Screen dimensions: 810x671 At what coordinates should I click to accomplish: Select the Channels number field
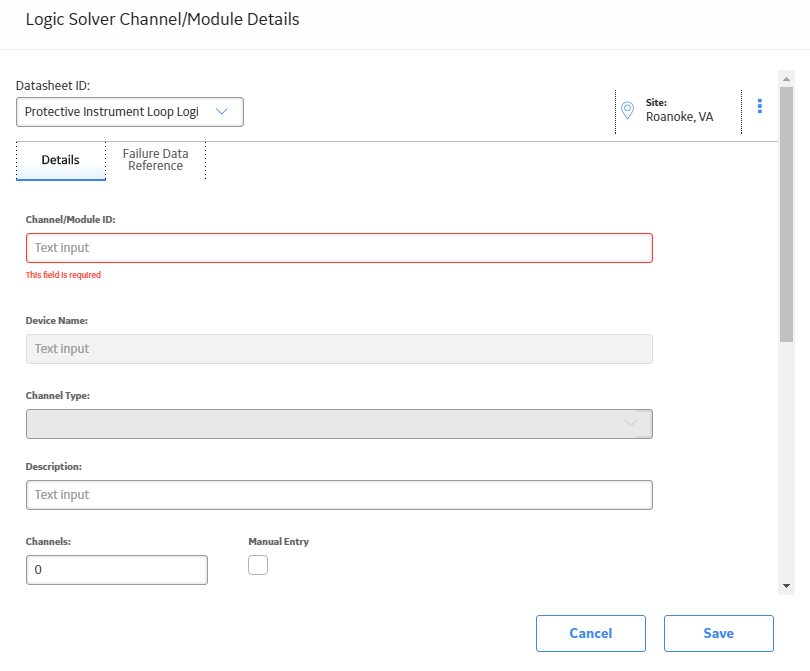click(x=117, y=570)
